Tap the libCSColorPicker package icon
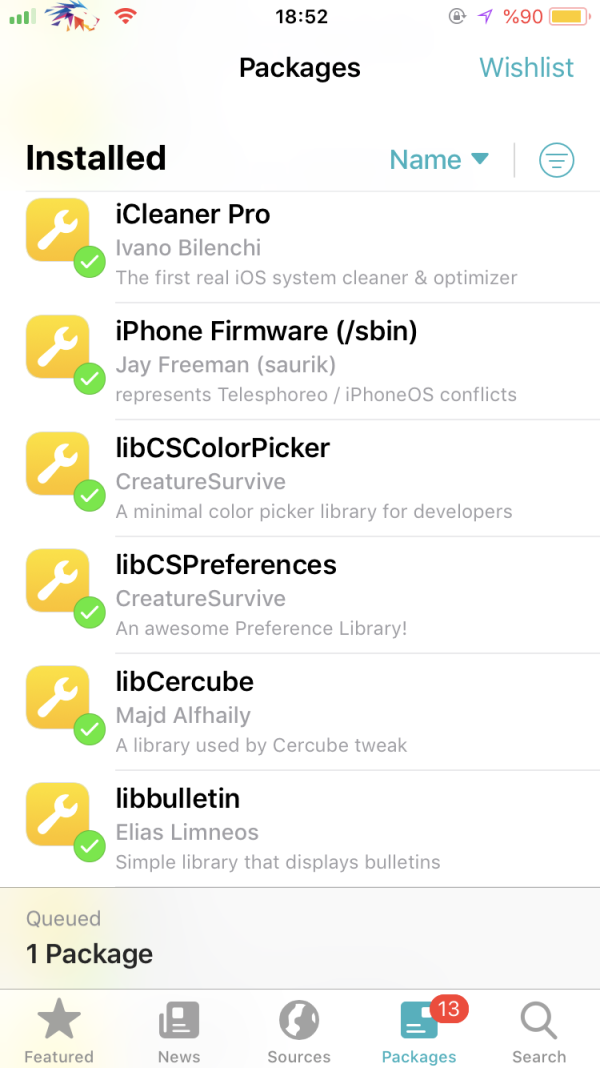Image resolution: width=600 pixels, height=1068 pixels. (x=57, y=463)
